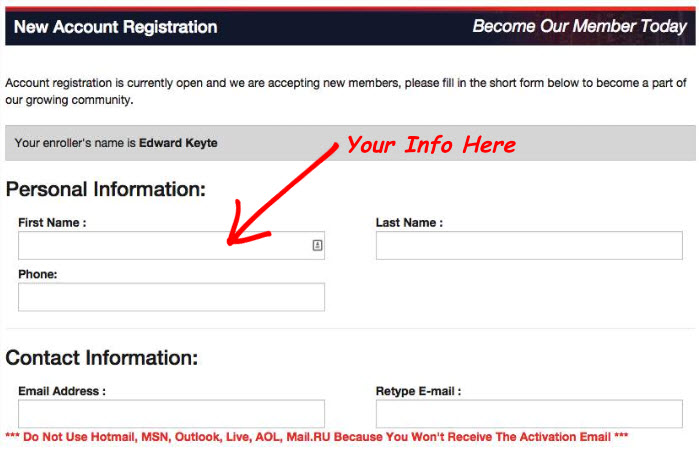Select the Phone input field
Viewport: 699px width, 450px height.
[x=171, y=297]
